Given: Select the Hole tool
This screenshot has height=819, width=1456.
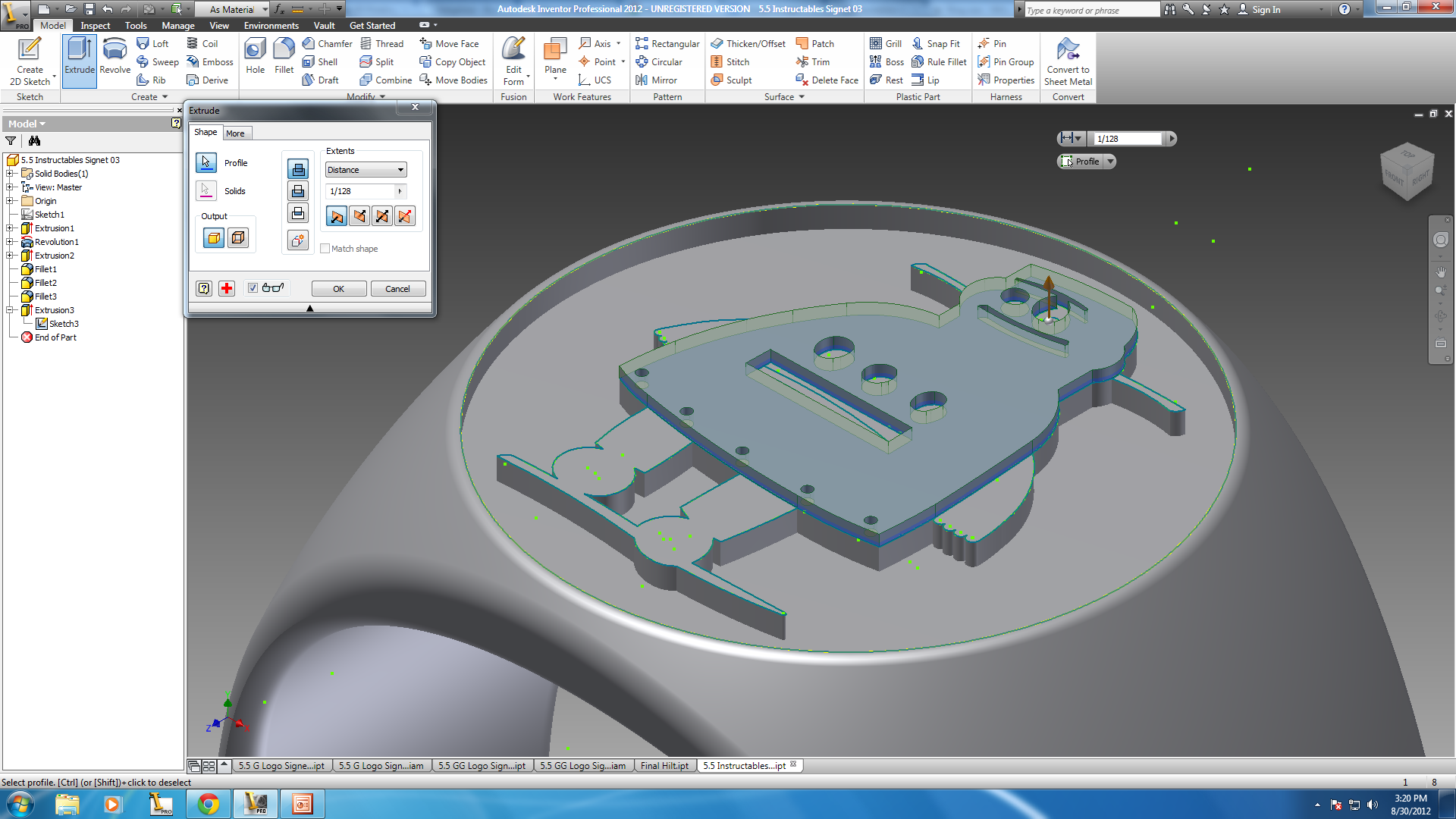Looking at the screenshot, I should (x=255, y=56).
